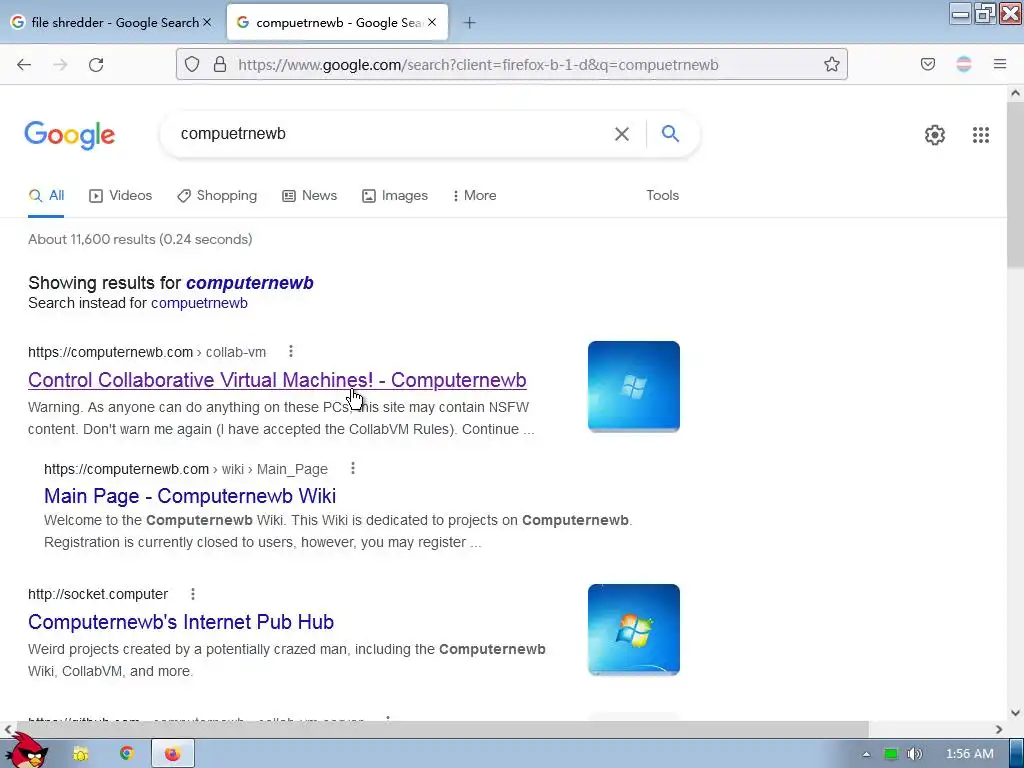Reload the current Google page
Image resolution: width=1024 pixels, height=768 pixels.
coord(96,64)
